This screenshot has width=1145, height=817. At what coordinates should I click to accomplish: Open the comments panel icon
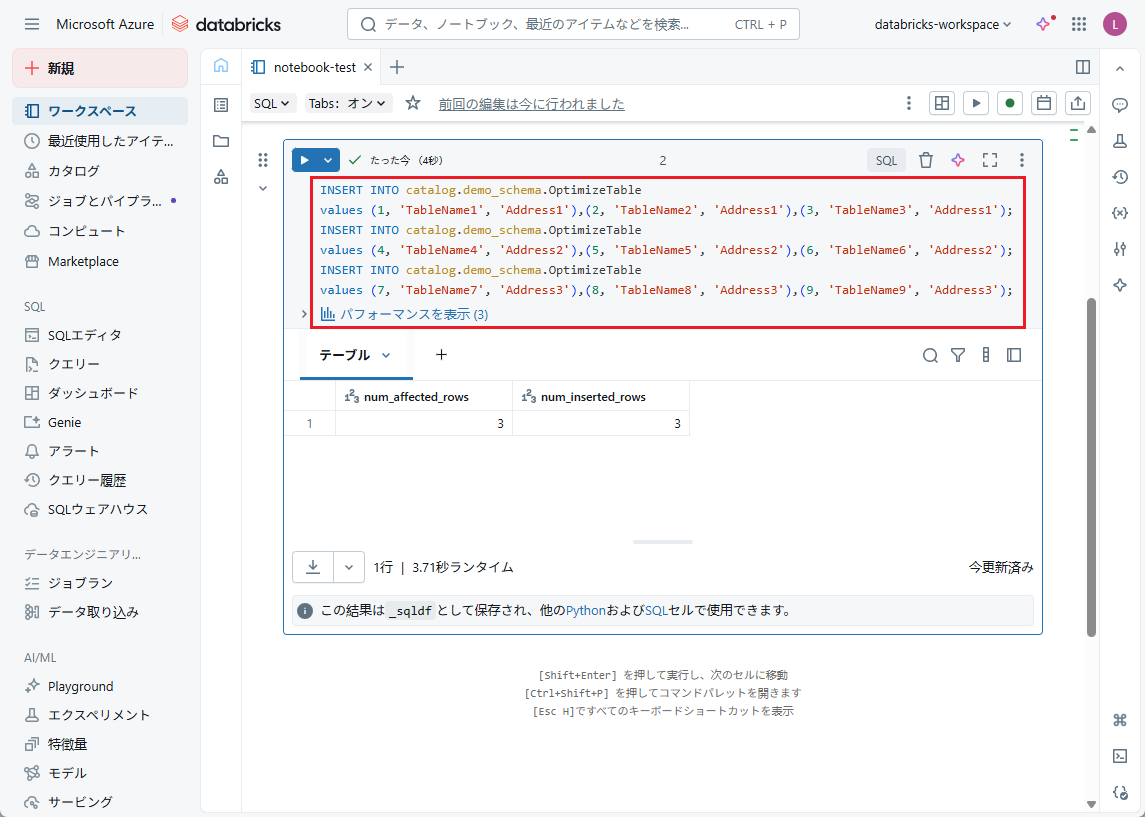[1120, 105]
